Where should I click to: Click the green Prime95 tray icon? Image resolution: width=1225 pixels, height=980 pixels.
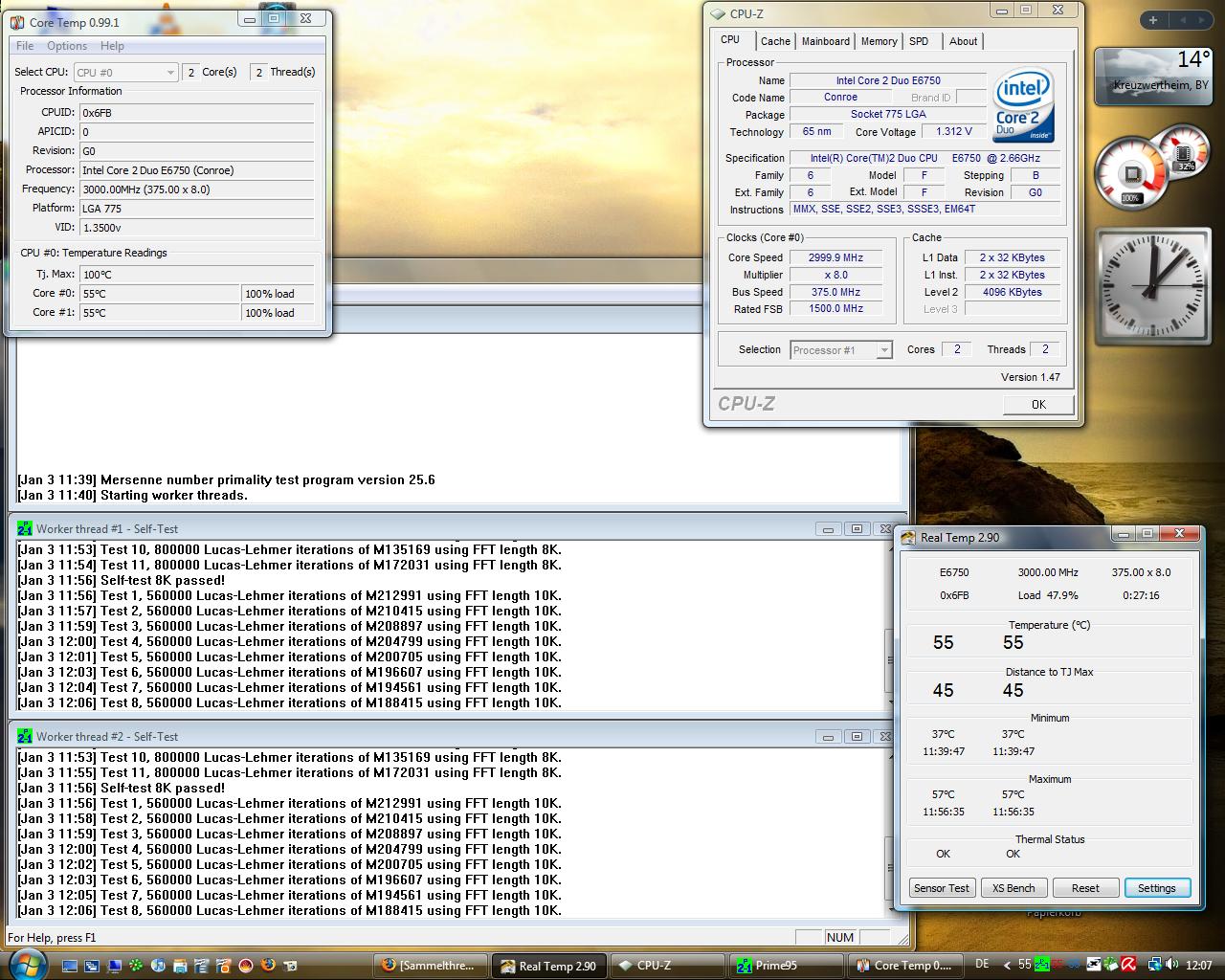point(1042,965)
